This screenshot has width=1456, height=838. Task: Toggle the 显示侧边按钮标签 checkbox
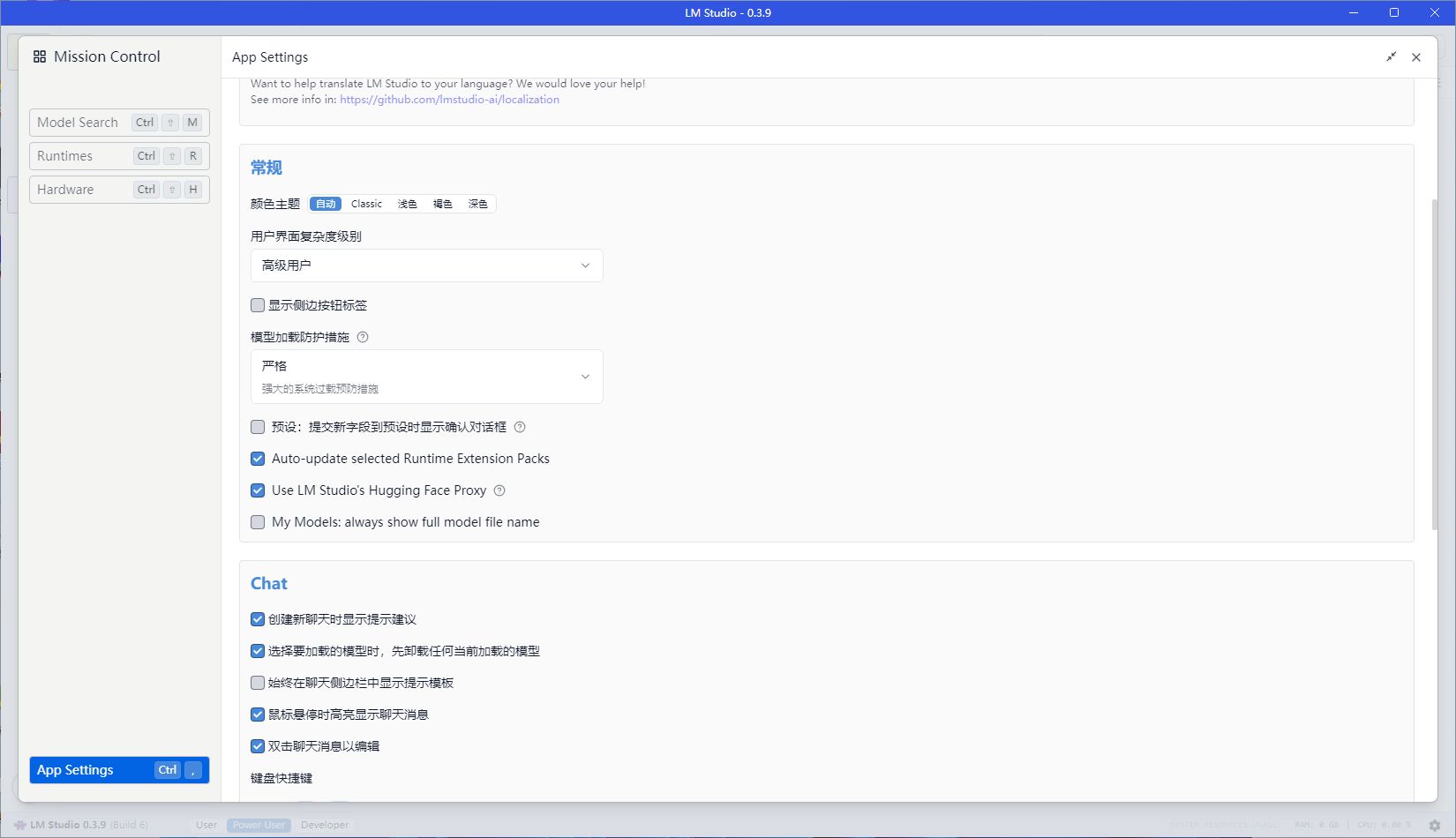coord(258,305)
